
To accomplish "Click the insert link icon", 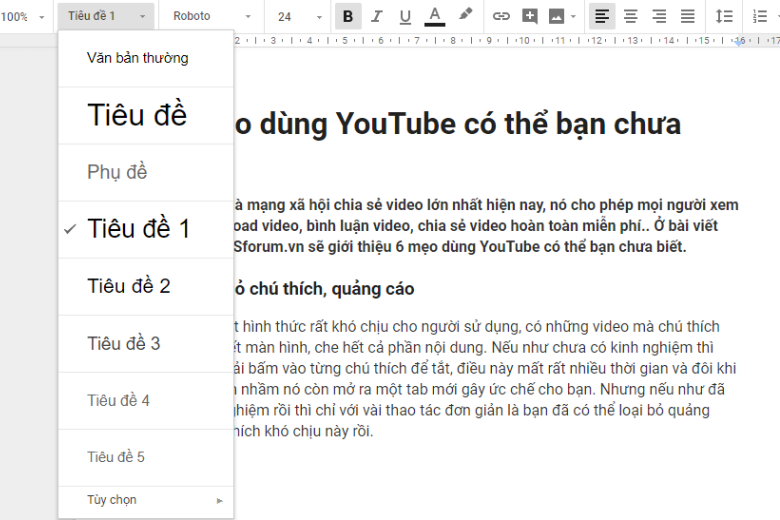I will pyautogui.click(x=502, y=16).
